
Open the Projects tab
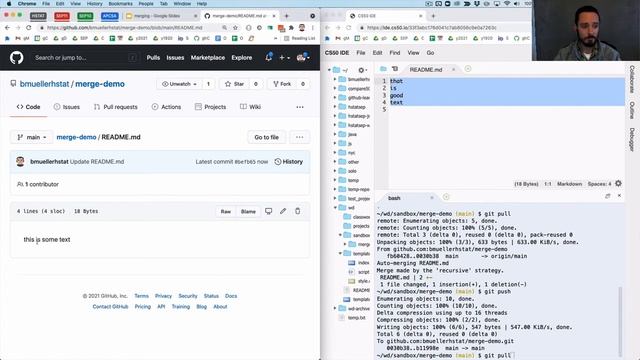[211, 107]
